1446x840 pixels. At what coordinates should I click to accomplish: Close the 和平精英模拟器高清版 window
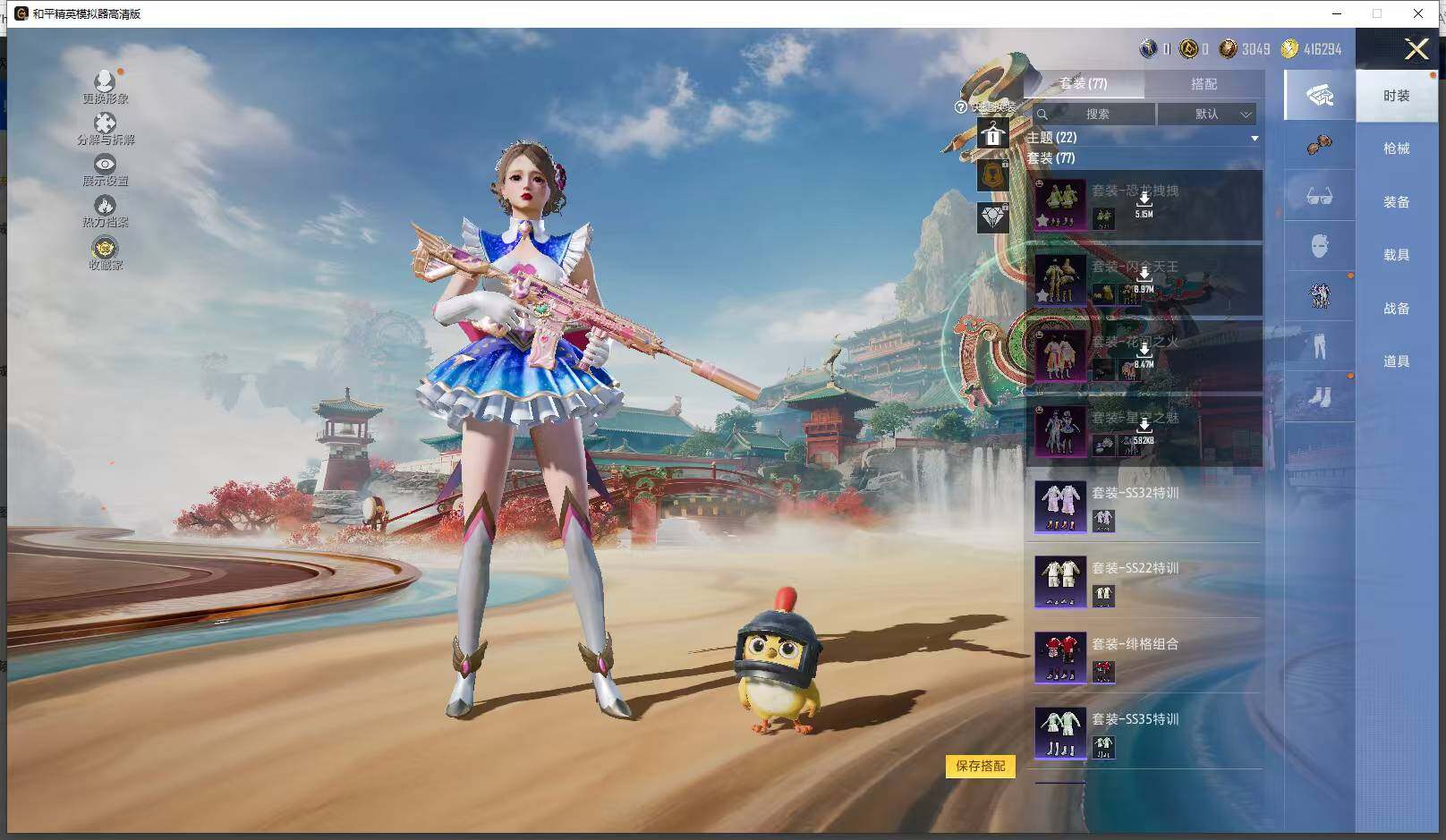[x=1418, y=13]
